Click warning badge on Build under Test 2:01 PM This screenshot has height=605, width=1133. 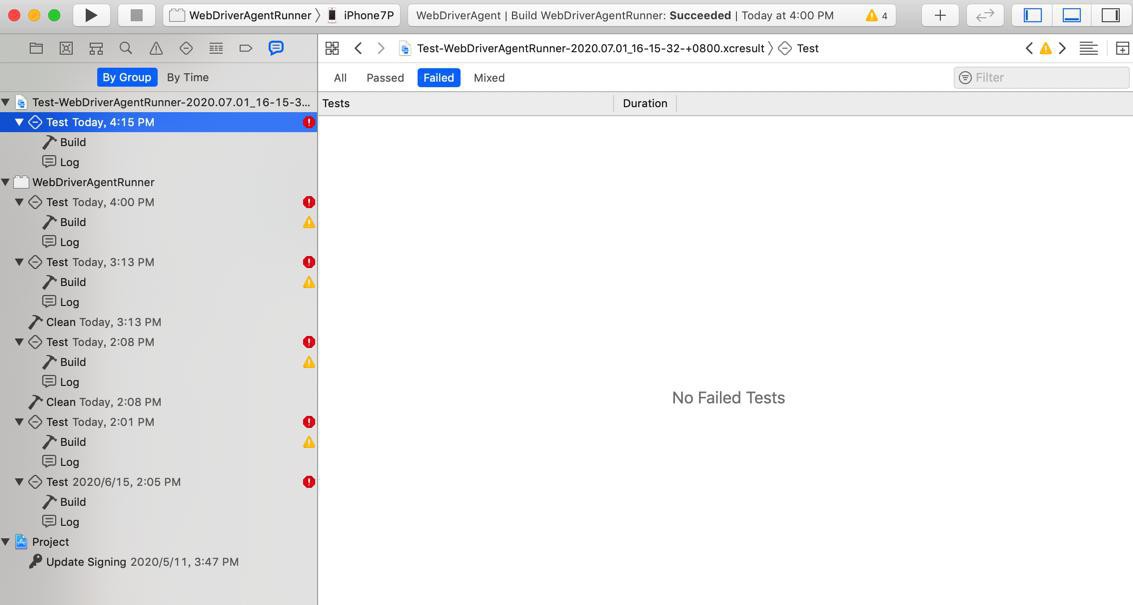(x=309, y=442)
